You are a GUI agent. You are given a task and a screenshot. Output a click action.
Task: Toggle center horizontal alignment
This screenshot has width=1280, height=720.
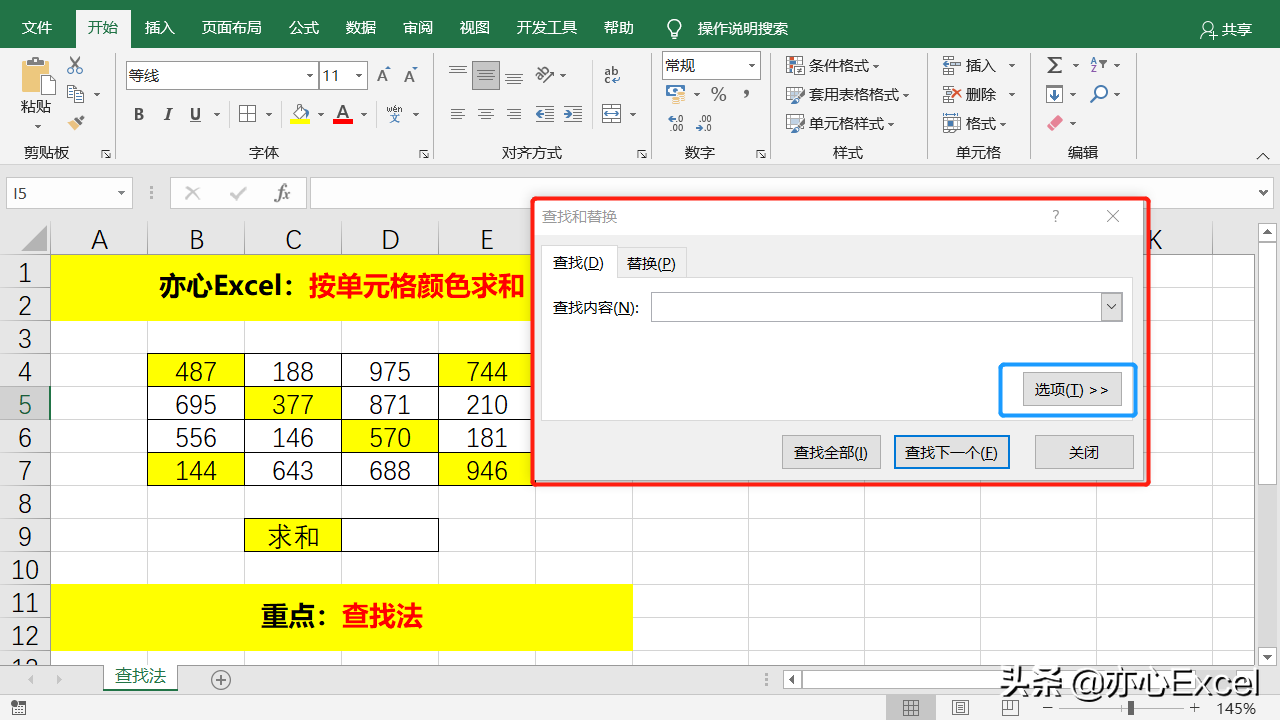click(x=486, y=114)
